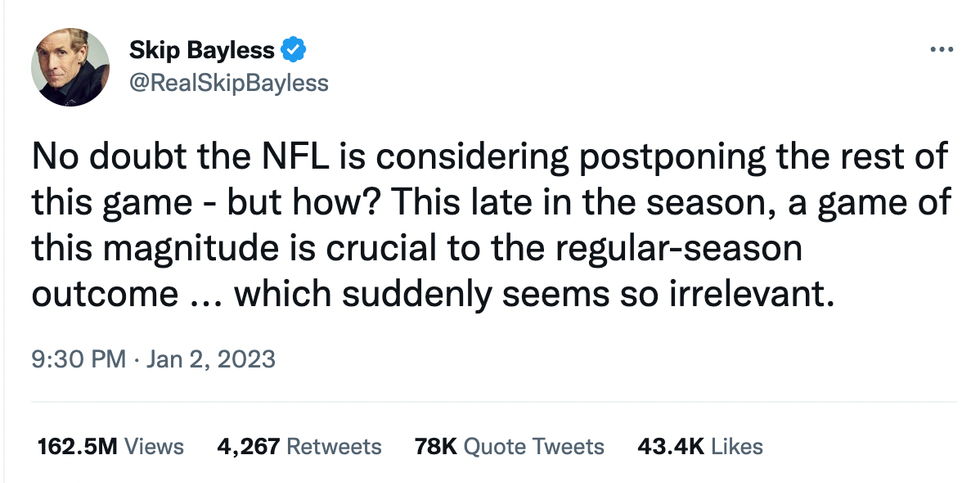Open the tweet's three-dot more menu
980x483 pixels.
click(x=940, y=48)
